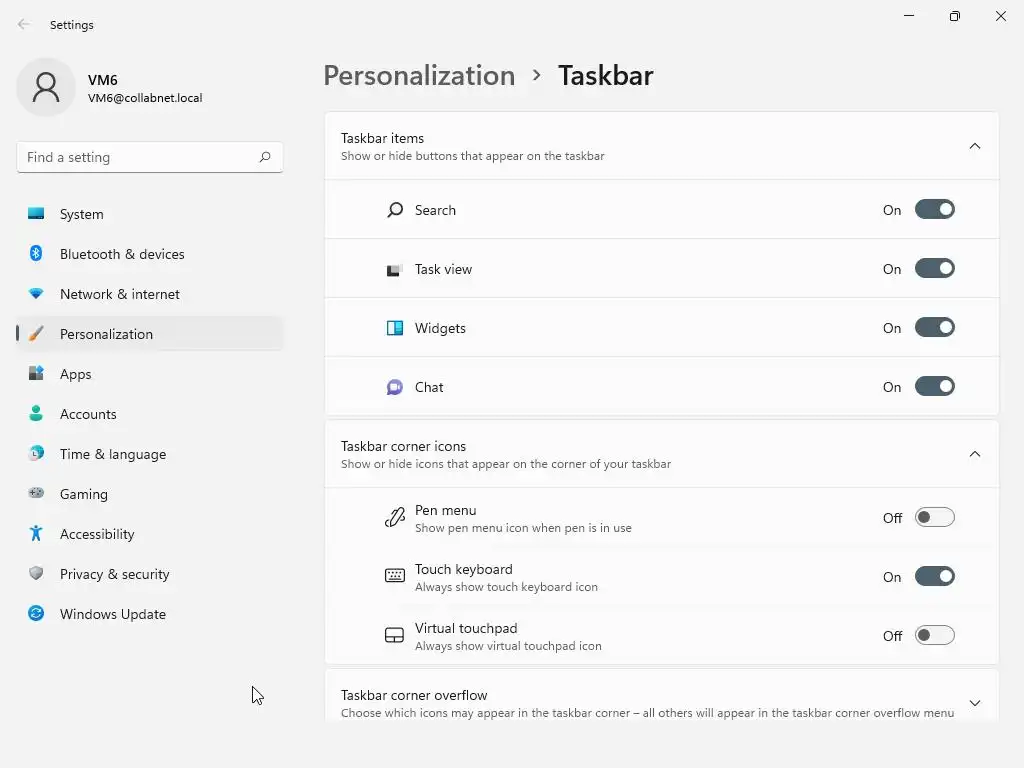Turn off the Search taskbar toggle

tap(934, 210)
